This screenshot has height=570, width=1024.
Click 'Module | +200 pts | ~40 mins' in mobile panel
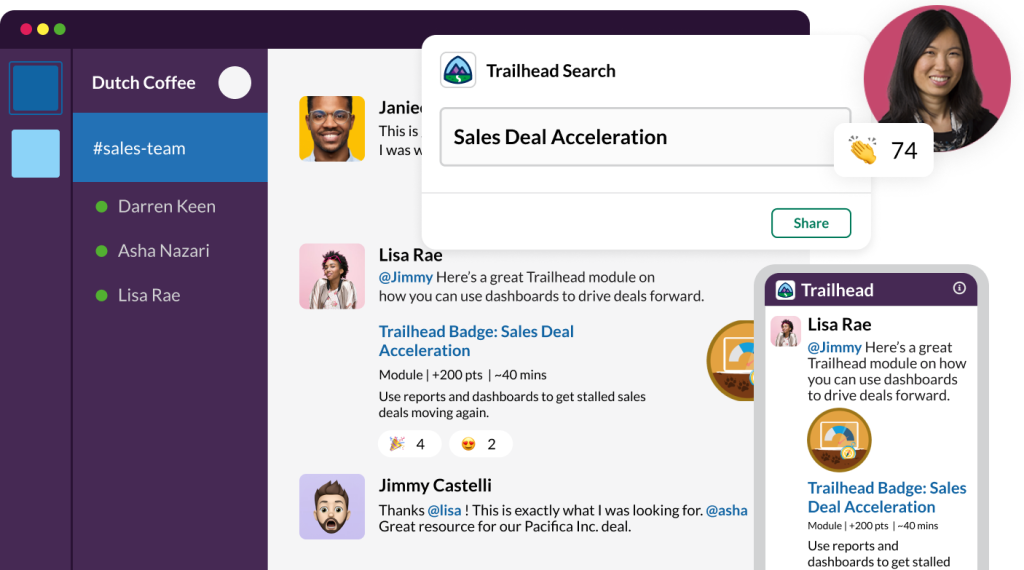(872, 526)
